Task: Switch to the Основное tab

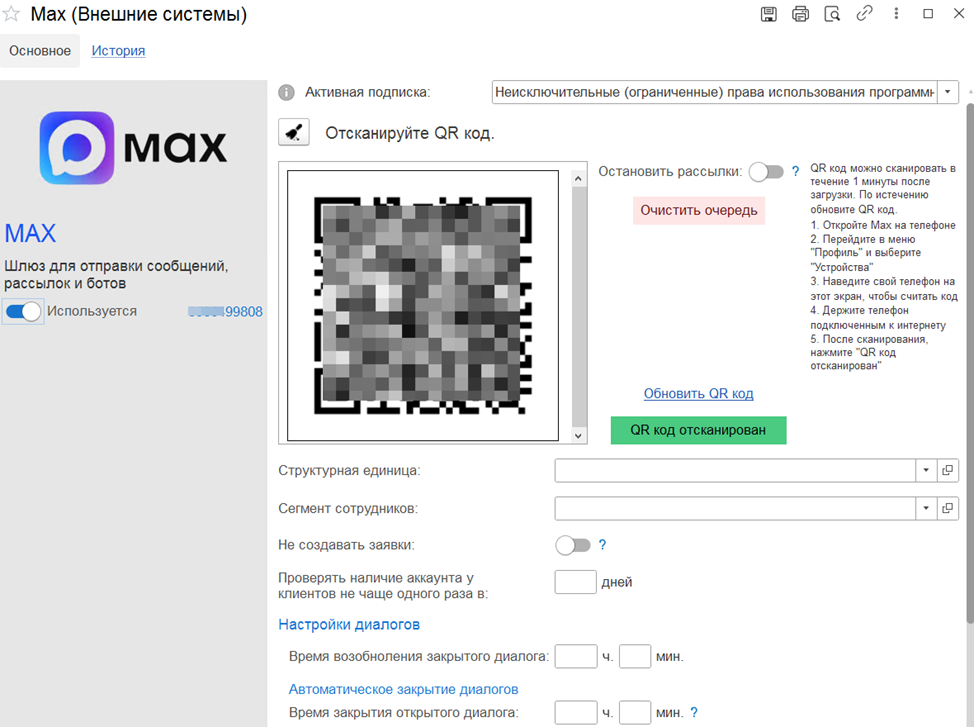Action: coord(40,51)
